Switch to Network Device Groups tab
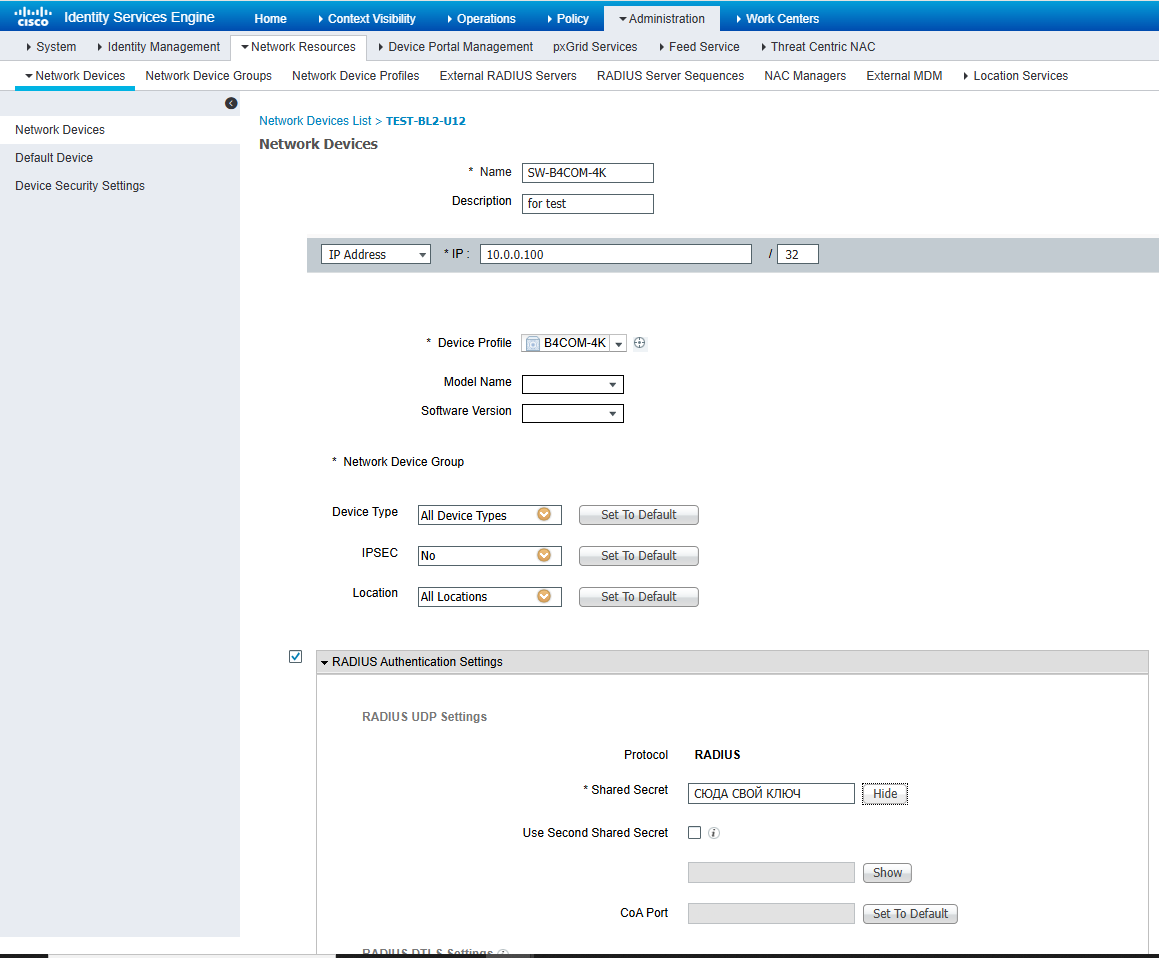1159x958 pixels. (208, 76)
